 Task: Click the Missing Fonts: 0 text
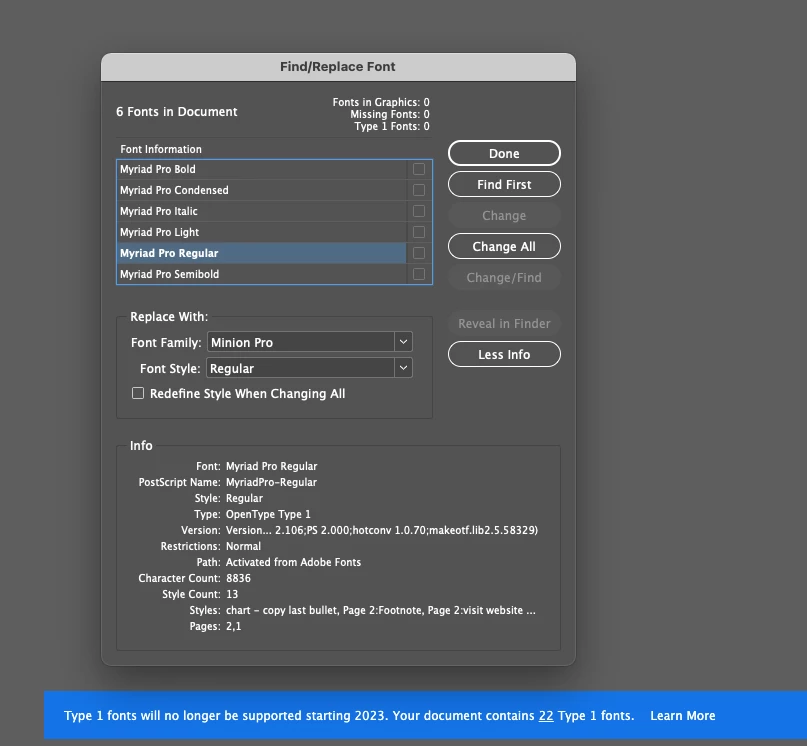point(390,114)
